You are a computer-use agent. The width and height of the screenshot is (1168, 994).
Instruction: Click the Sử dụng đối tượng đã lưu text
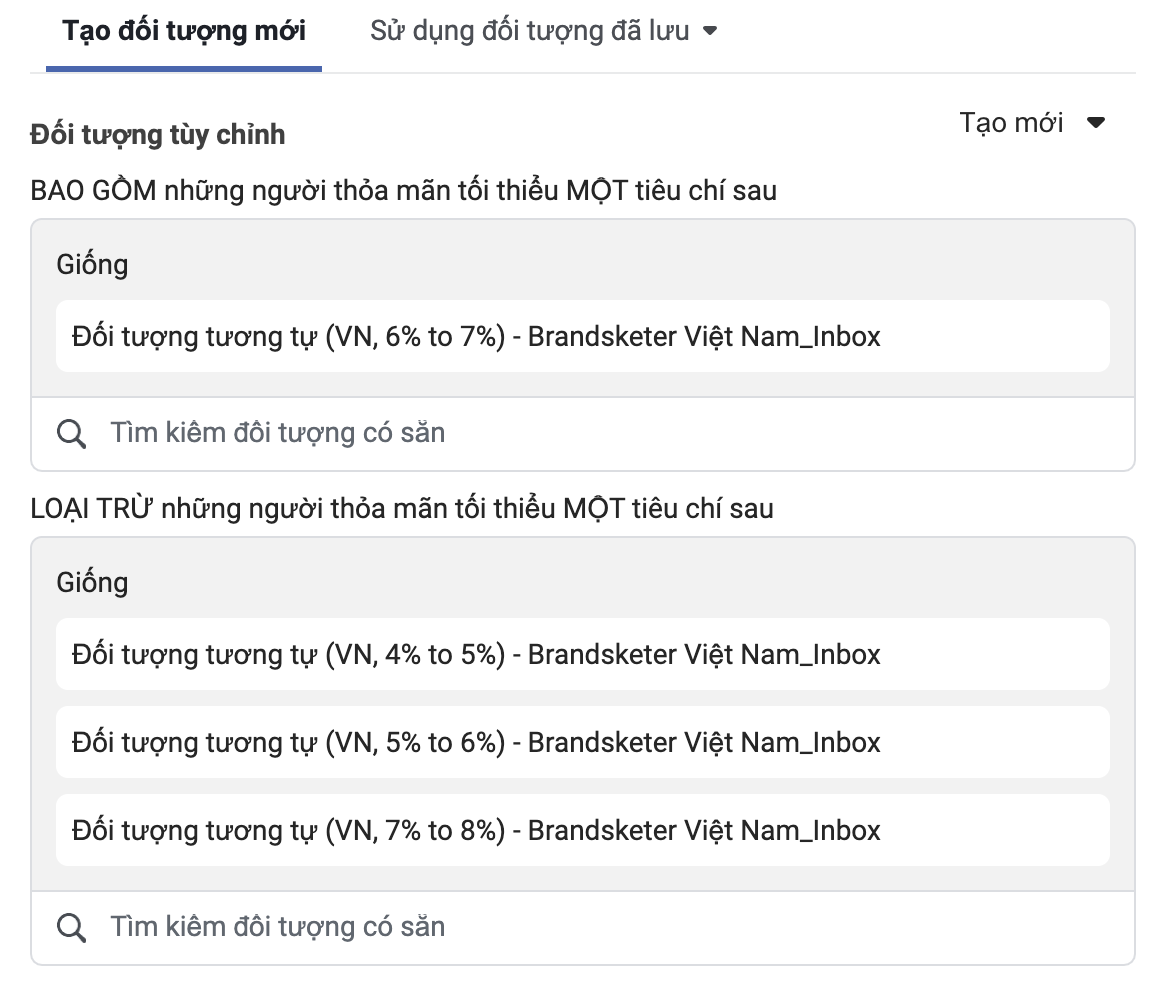[530, 31]
